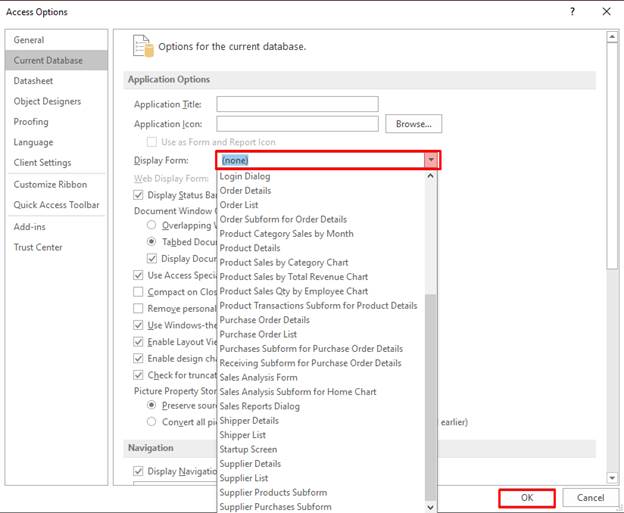
Task: Select Product Category Sales by Month
Action: pos(321,234)
